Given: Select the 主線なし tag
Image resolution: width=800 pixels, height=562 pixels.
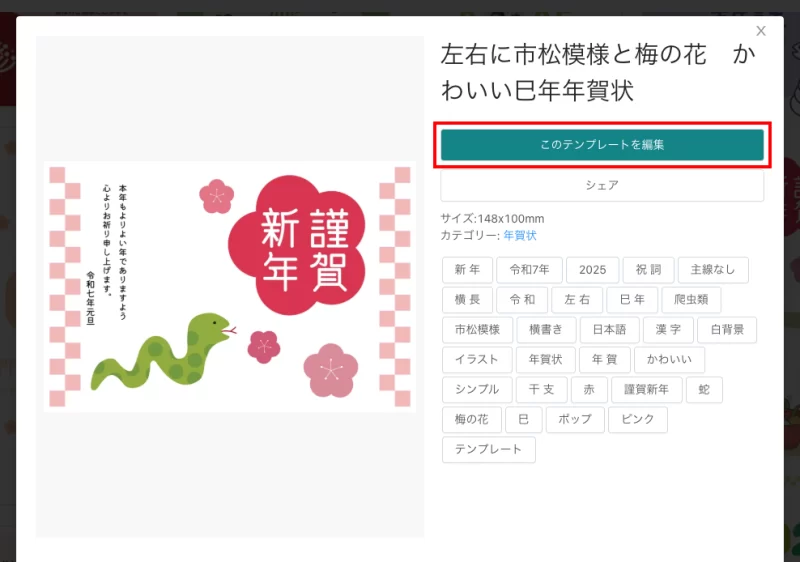Looking at the screenshot, I should (x=712, y=270).
